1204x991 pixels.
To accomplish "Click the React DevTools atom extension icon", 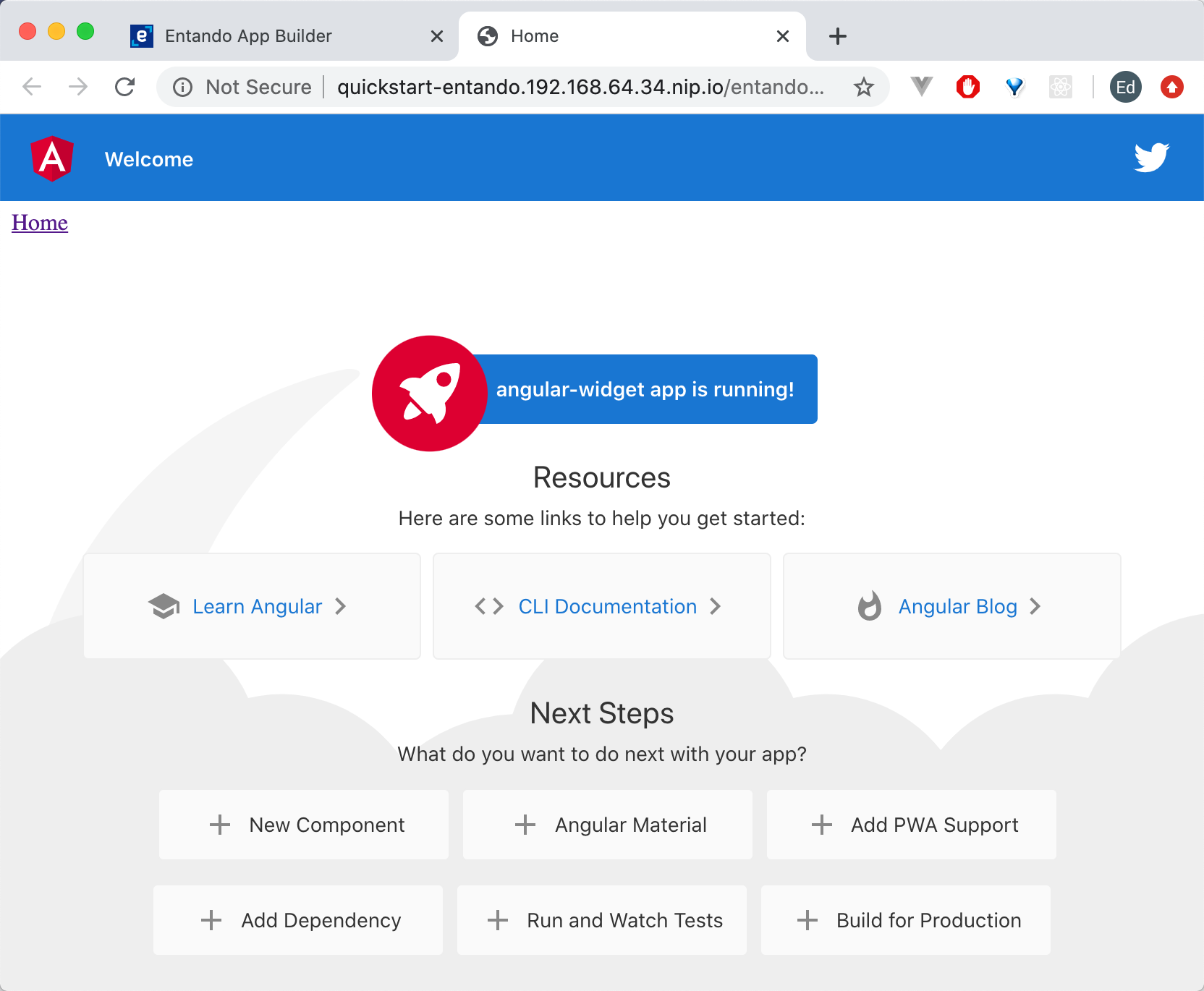I will (x=1061, y=87).
